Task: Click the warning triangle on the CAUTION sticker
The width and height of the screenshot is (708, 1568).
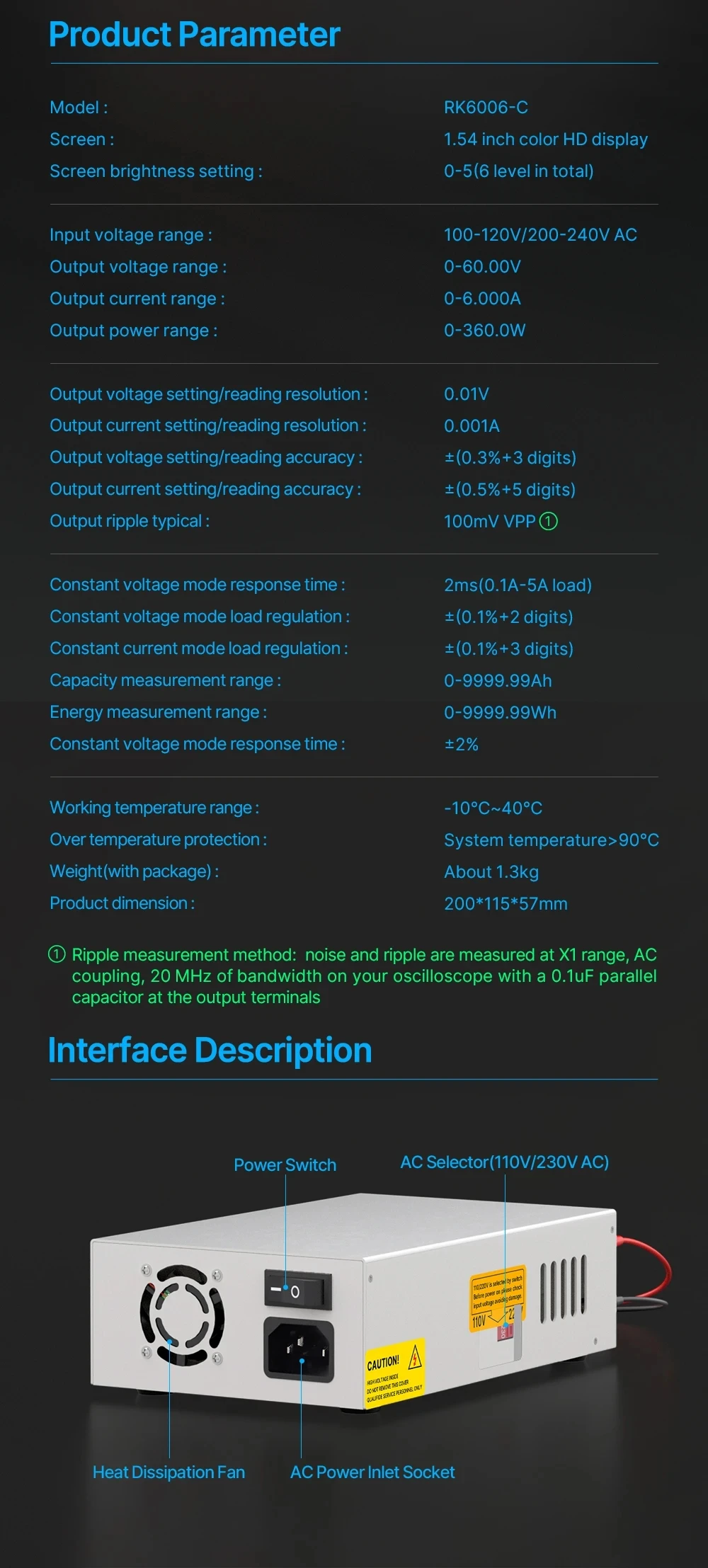Action: [x=415, y=1356]
